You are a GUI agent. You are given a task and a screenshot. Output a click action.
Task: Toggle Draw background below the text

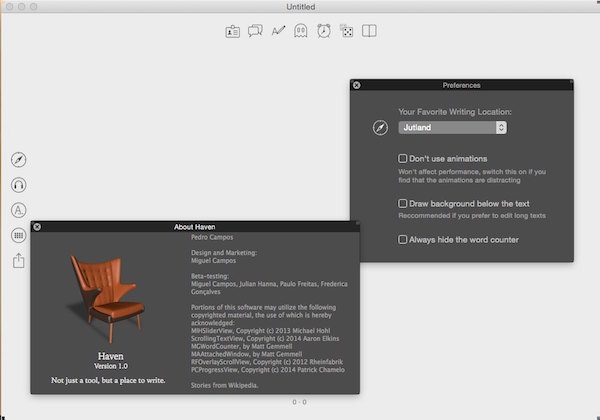pos(403,203)
